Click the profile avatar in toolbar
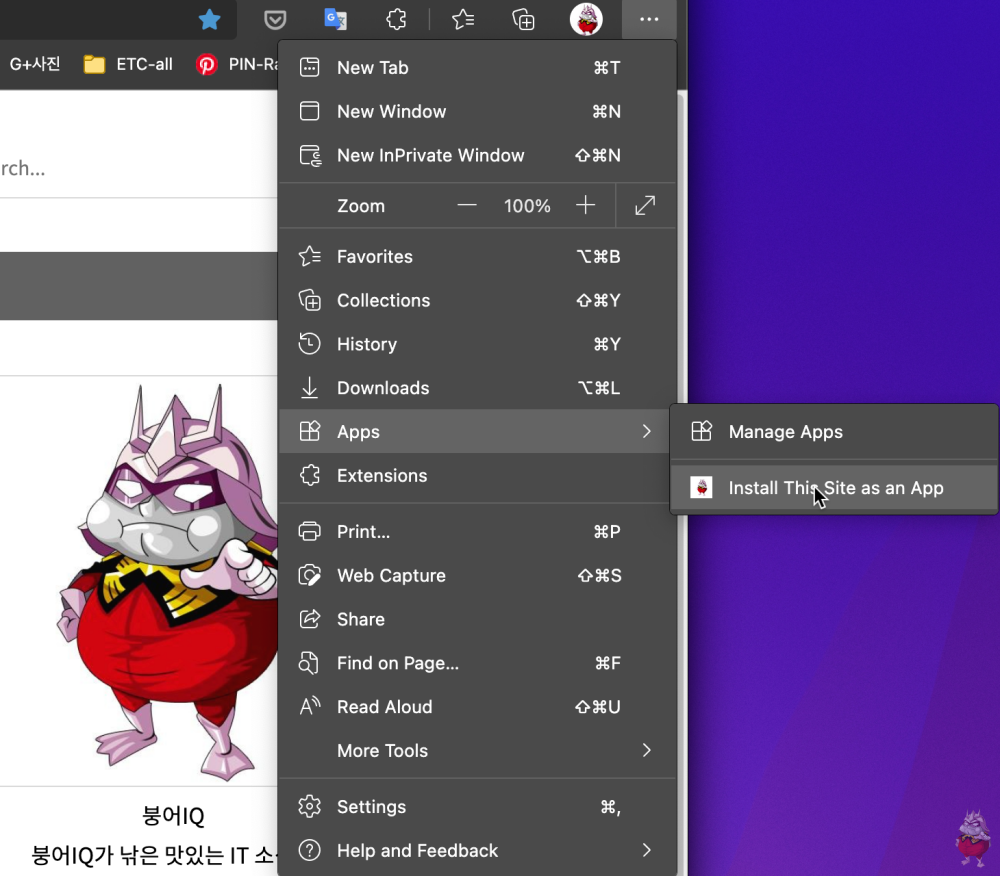 [x=586, y=19]
